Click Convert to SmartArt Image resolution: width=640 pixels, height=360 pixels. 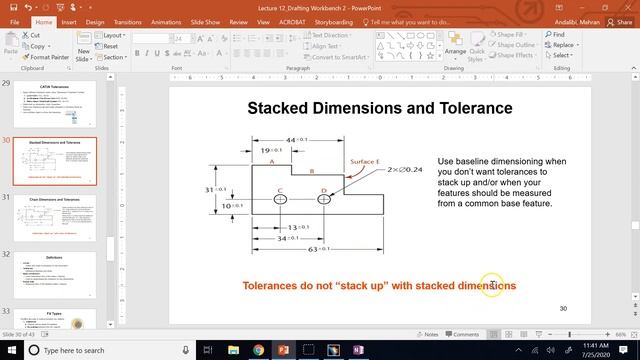point(336,57)
